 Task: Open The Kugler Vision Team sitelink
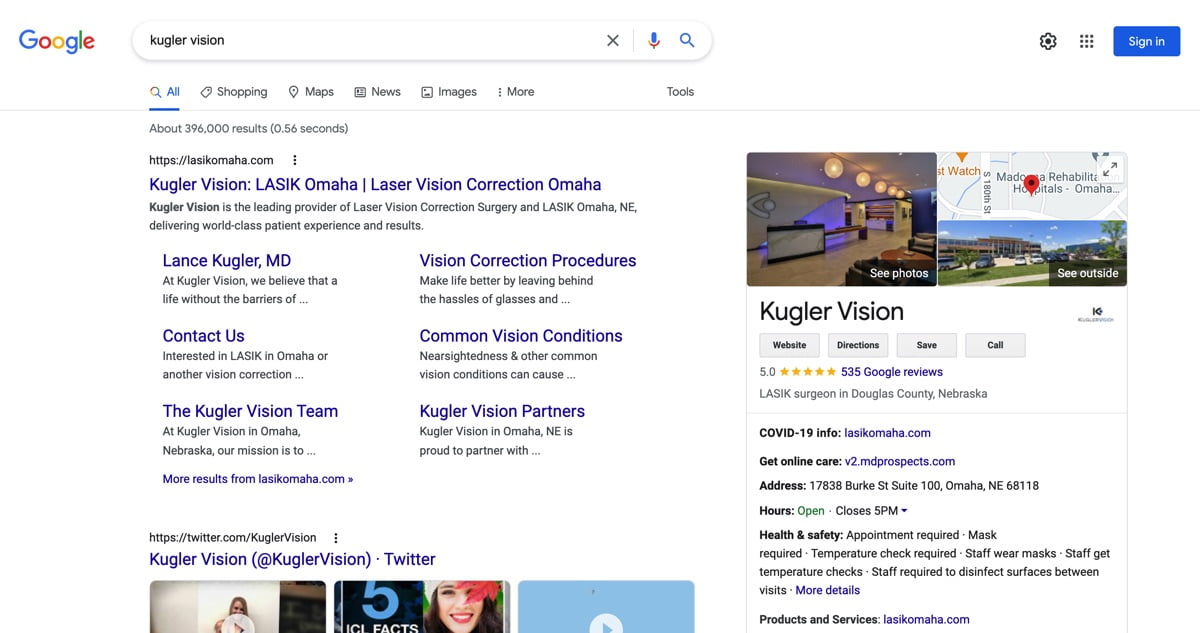point(250,411)
